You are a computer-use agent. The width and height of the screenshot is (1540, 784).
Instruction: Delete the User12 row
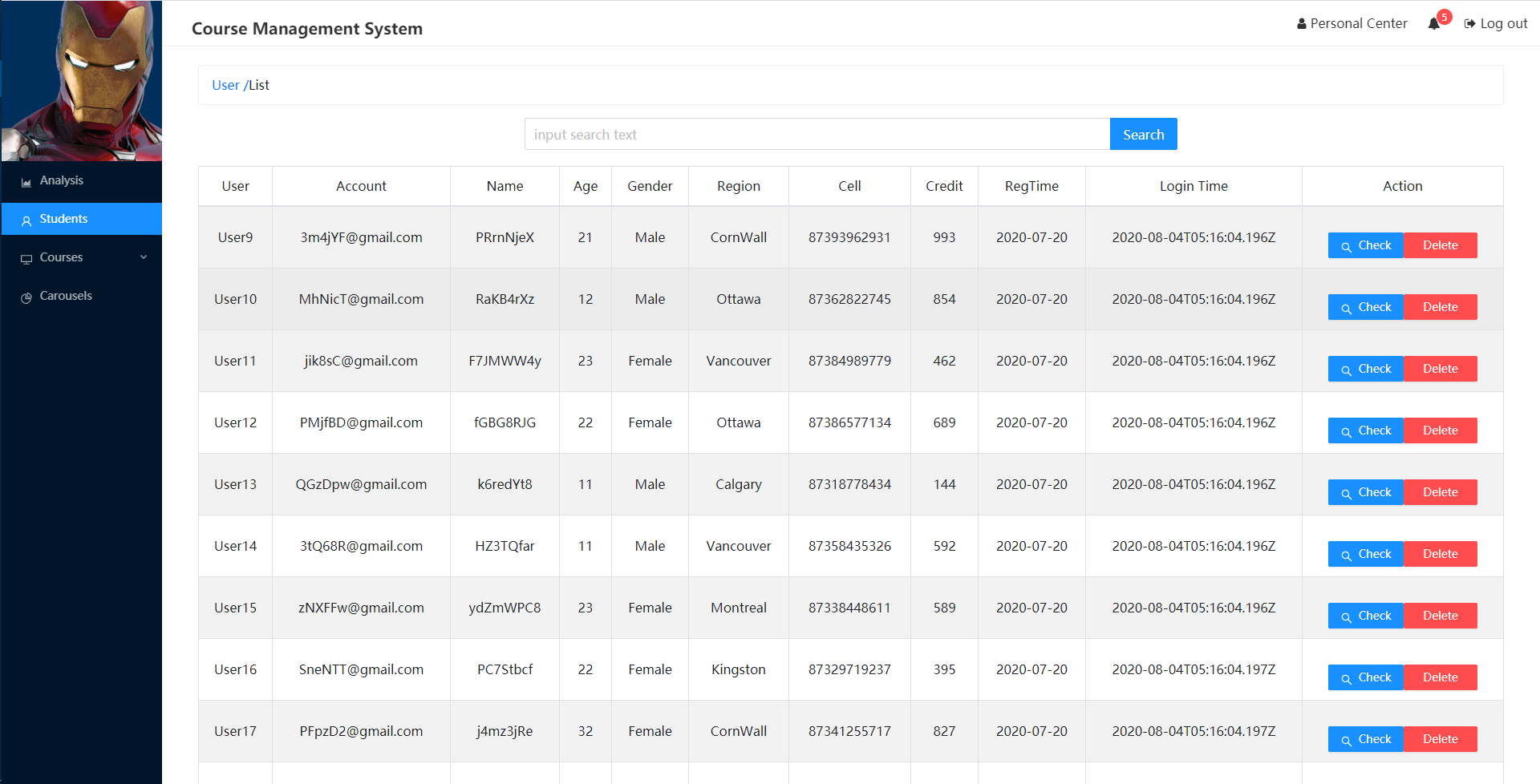point(1441,430)
